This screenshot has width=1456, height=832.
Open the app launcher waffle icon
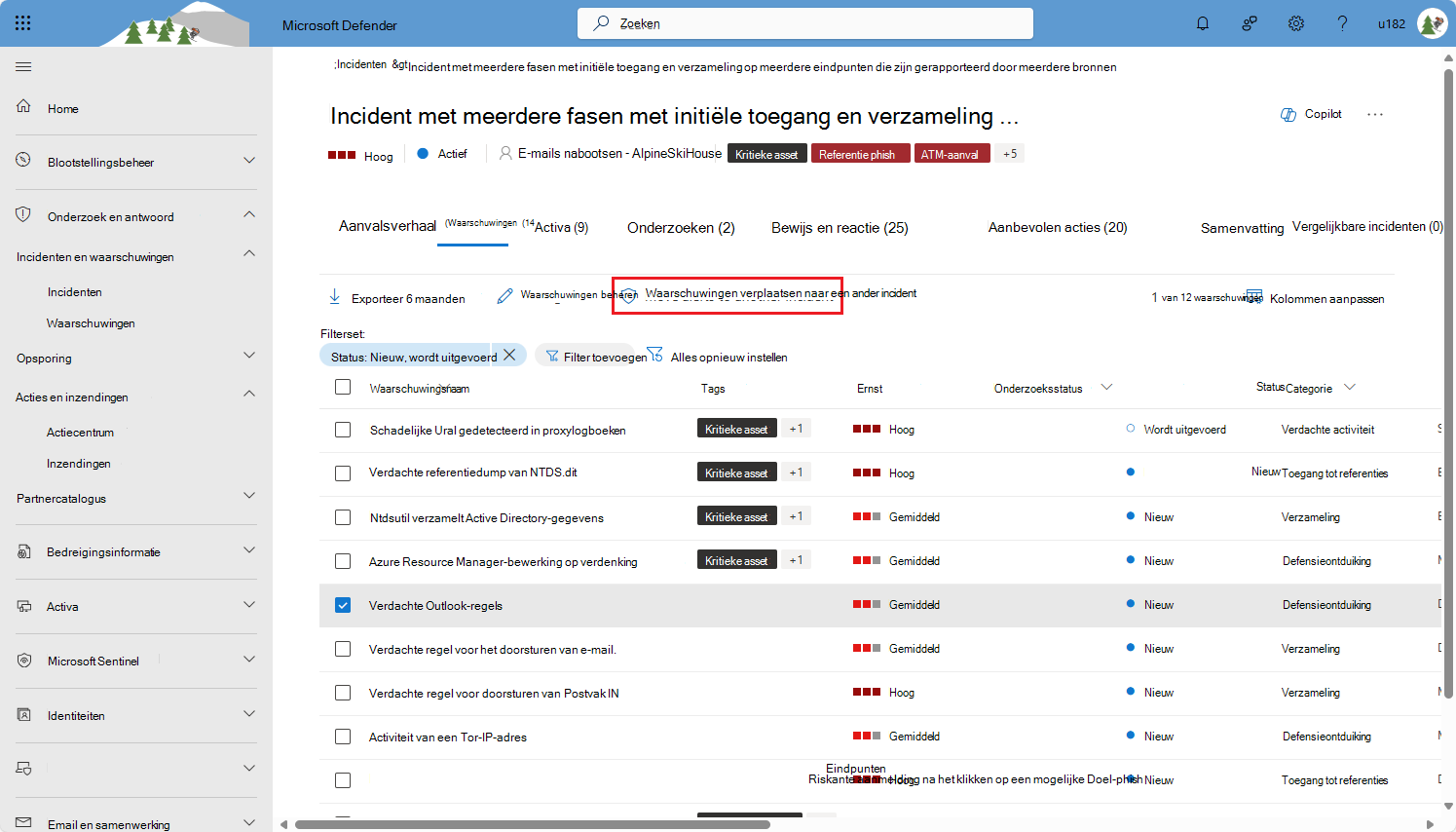(23, 23)
